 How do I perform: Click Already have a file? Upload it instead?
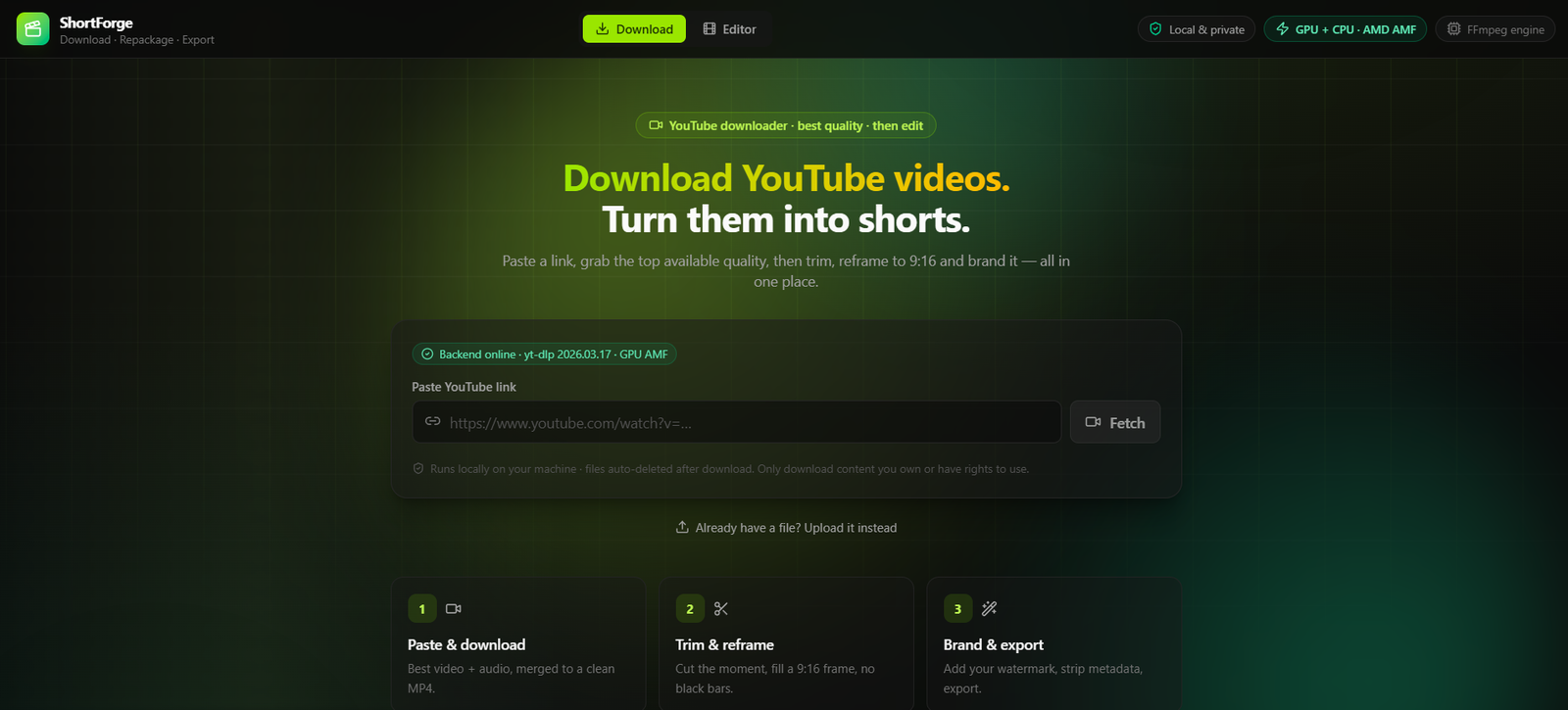(x=786, y=528)
